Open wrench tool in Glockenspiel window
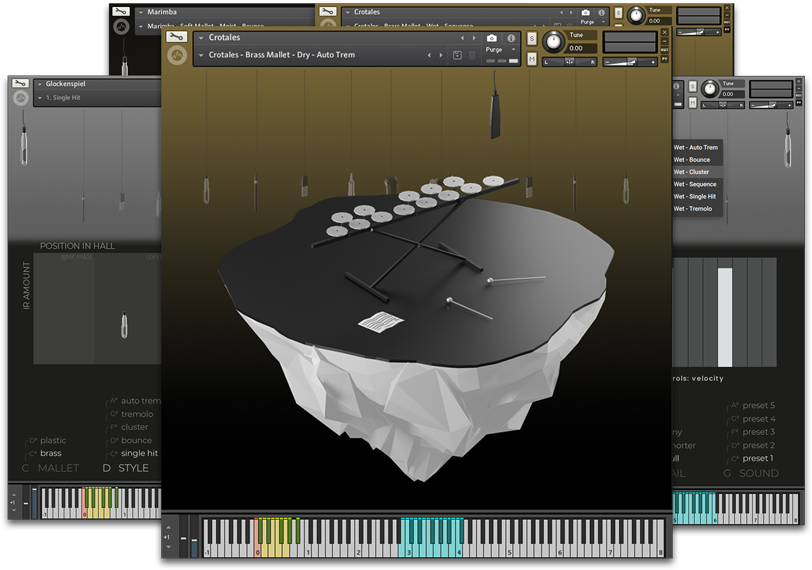The image size is (812, 570). click(21, 83)
